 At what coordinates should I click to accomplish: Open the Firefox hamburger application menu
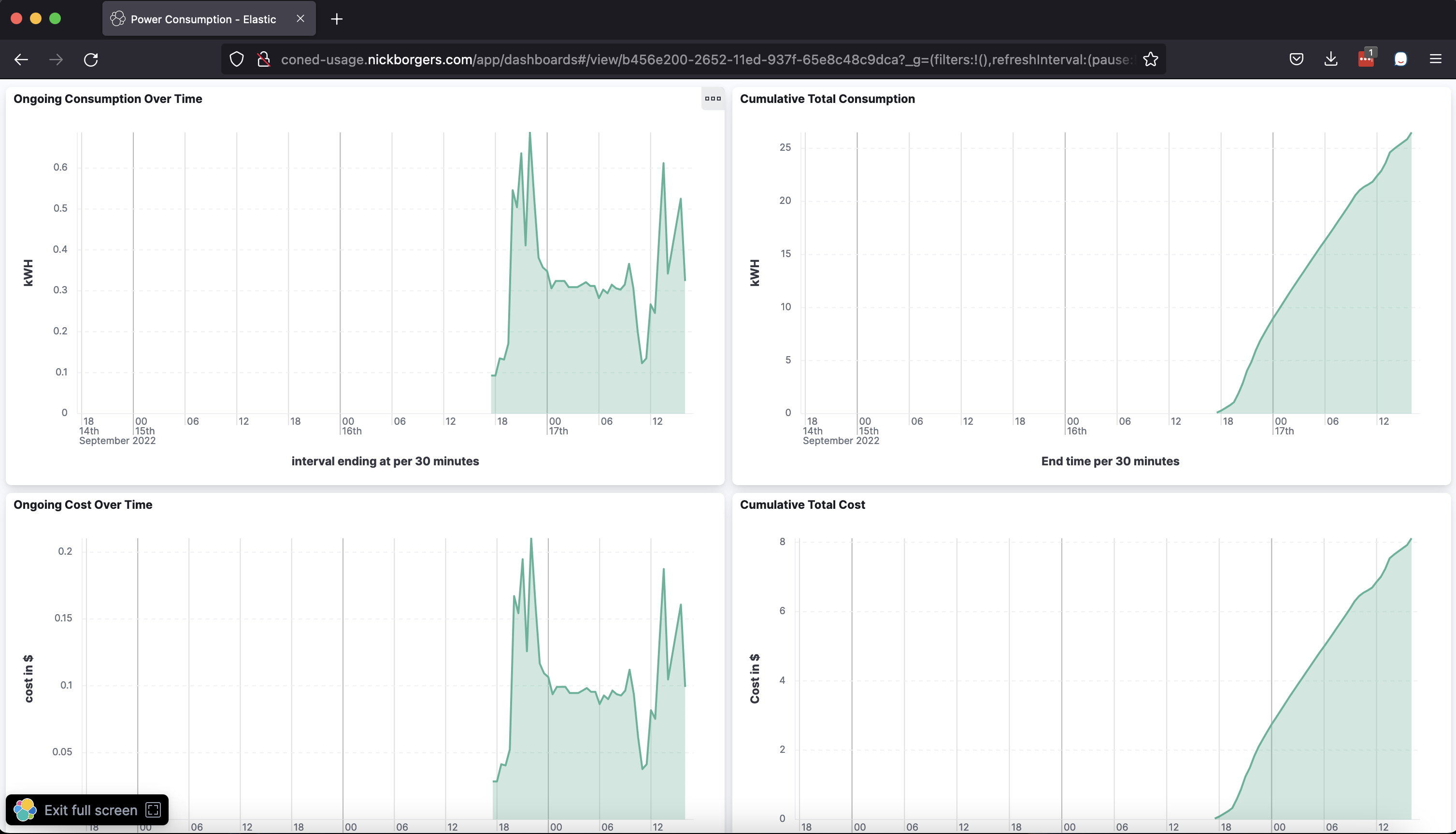click(1435, 59)
